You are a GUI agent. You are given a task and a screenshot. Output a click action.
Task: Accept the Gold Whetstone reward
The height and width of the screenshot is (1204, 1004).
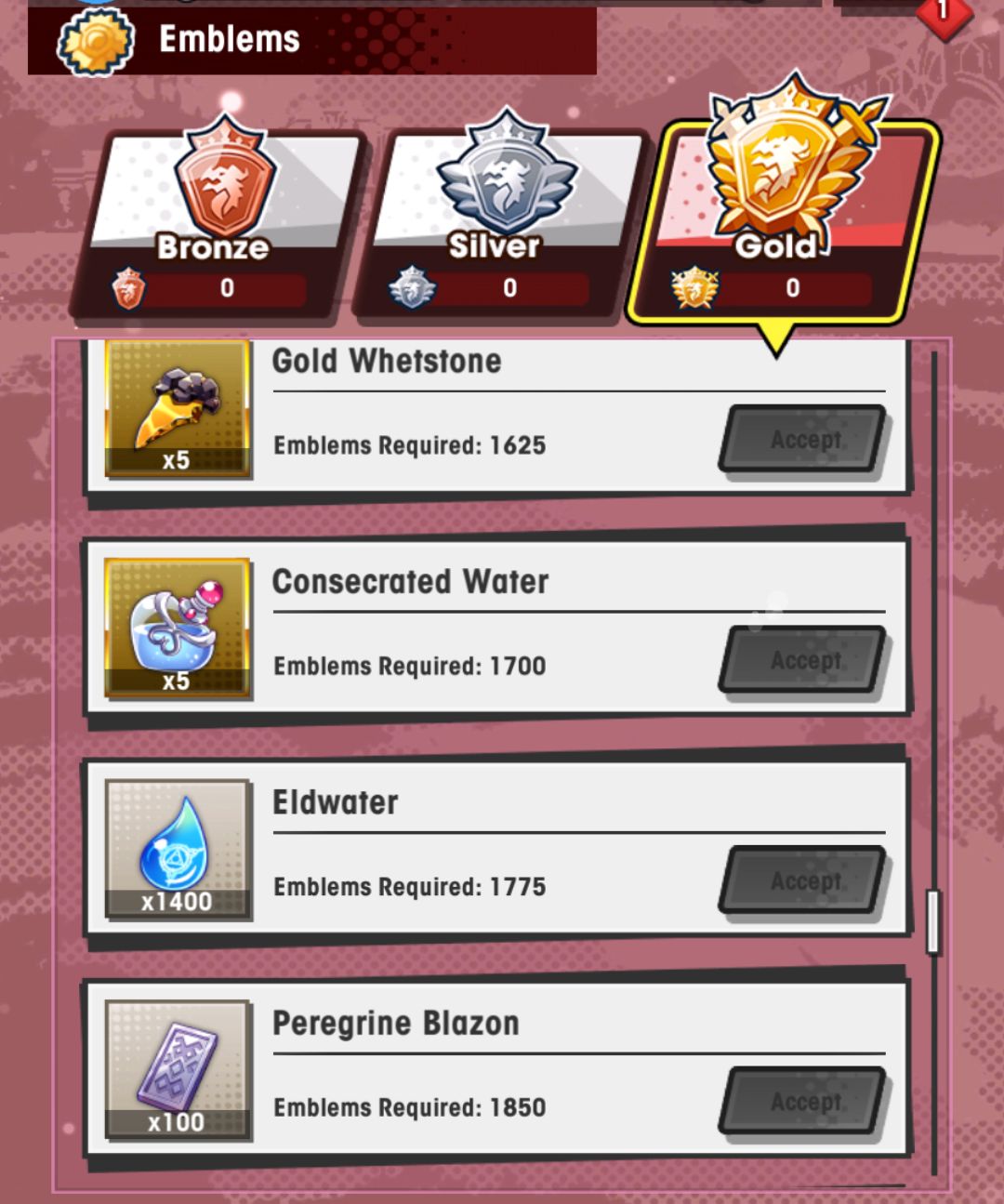(804, 439)
